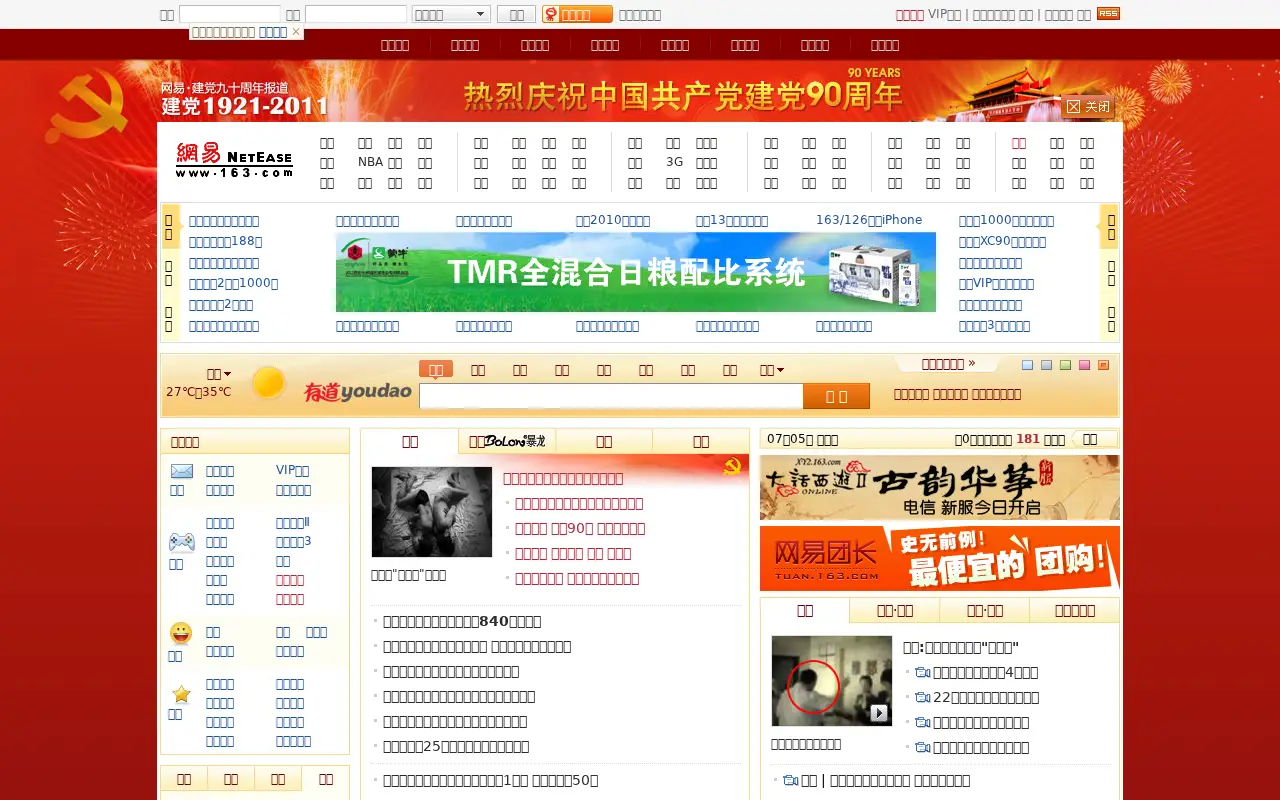The image size is (1280, 800).
Task: Open the weather city dropdown
Action: click(x=219, y=374)
